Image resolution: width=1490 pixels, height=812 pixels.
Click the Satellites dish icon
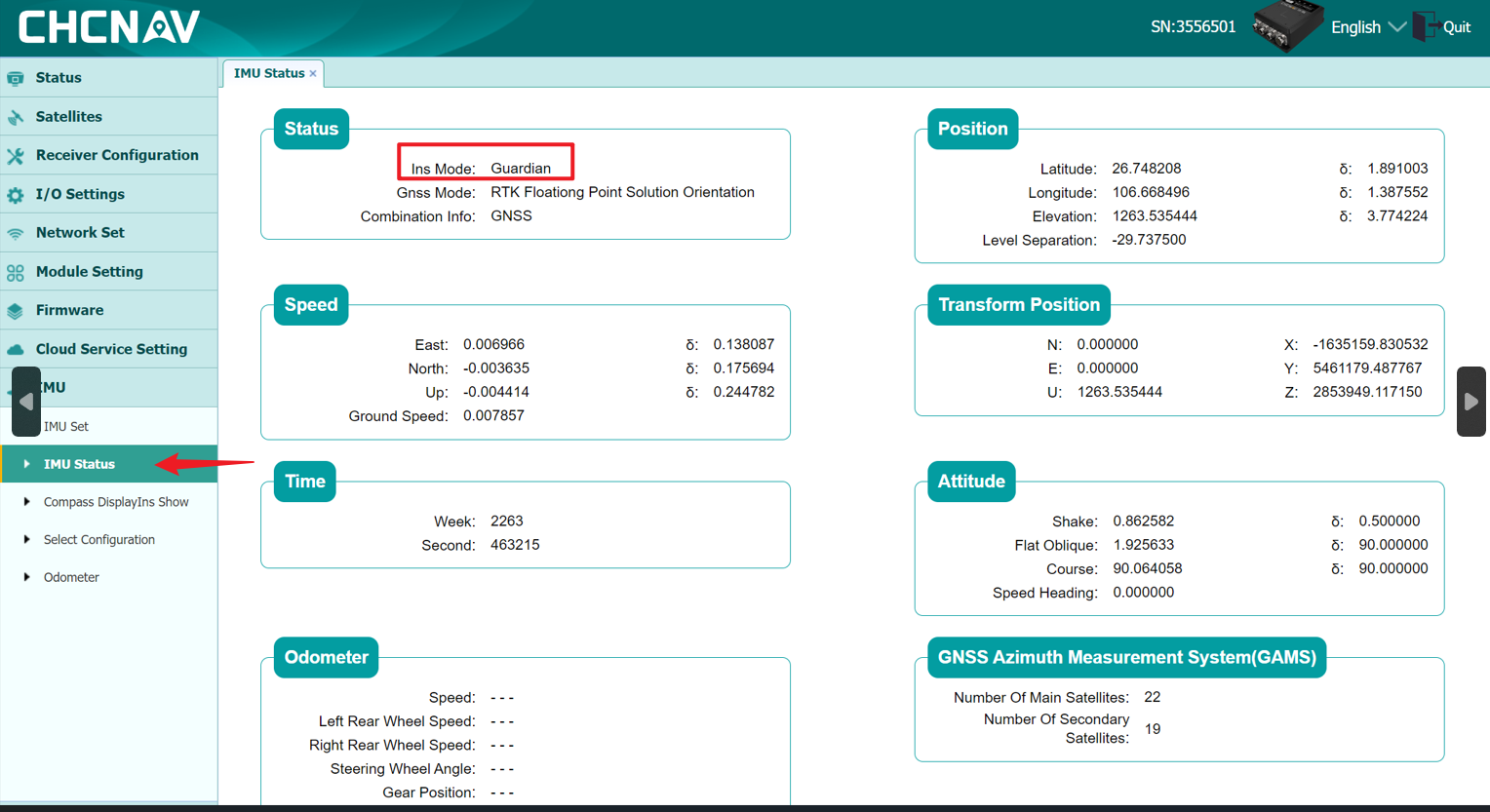(16, 117)
